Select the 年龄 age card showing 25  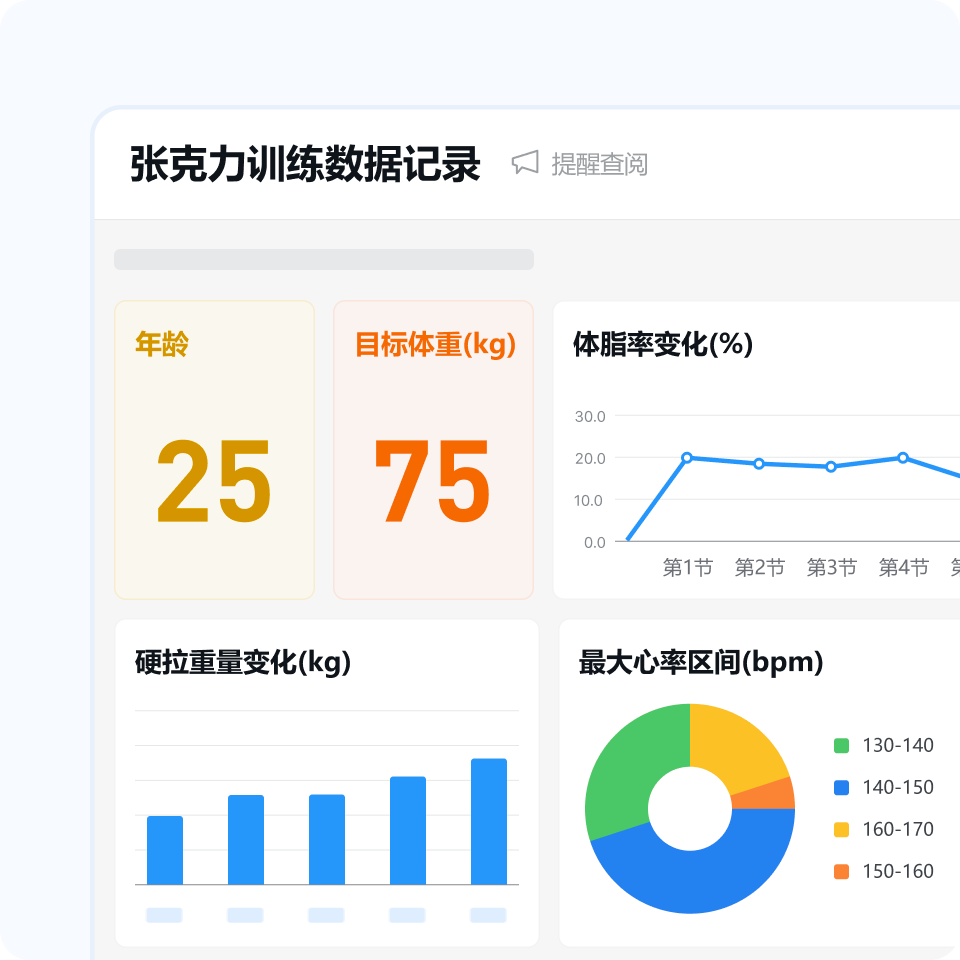click(216, 446)
